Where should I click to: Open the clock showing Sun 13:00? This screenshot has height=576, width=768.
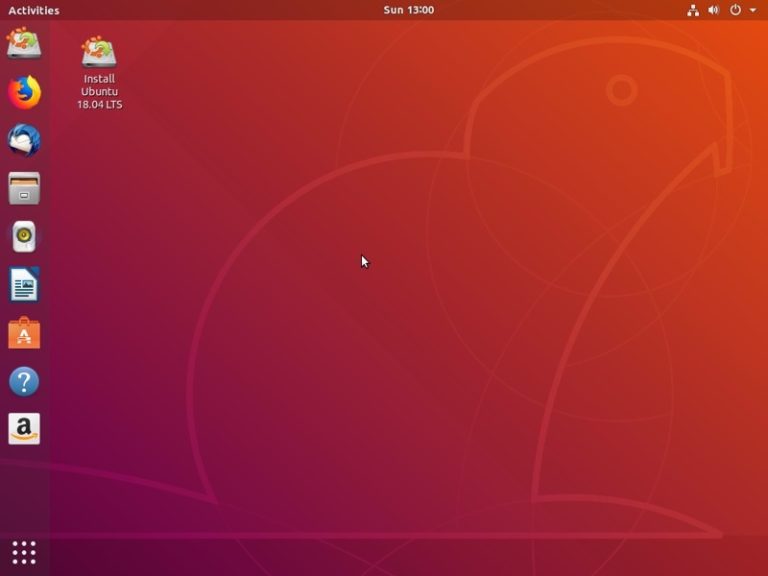408,10
